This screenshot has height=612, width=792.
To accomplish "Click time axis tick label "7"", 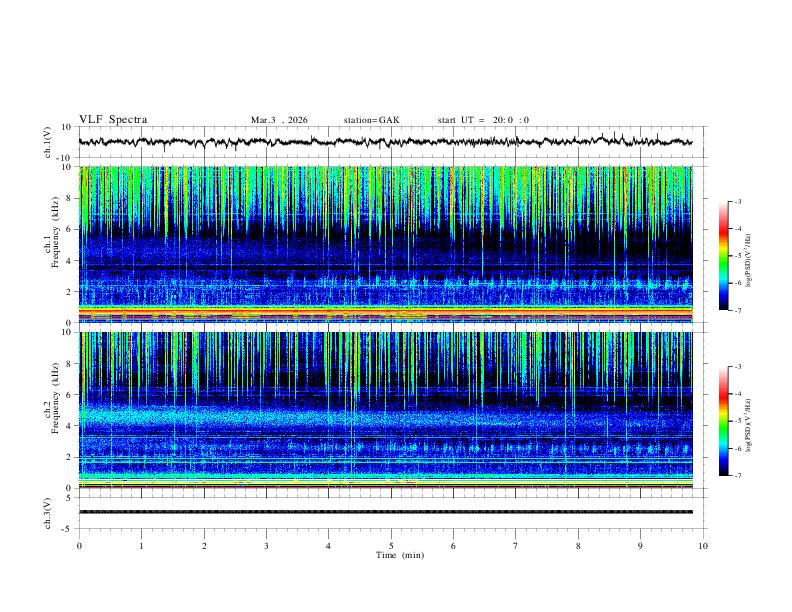I will (516, 546).
